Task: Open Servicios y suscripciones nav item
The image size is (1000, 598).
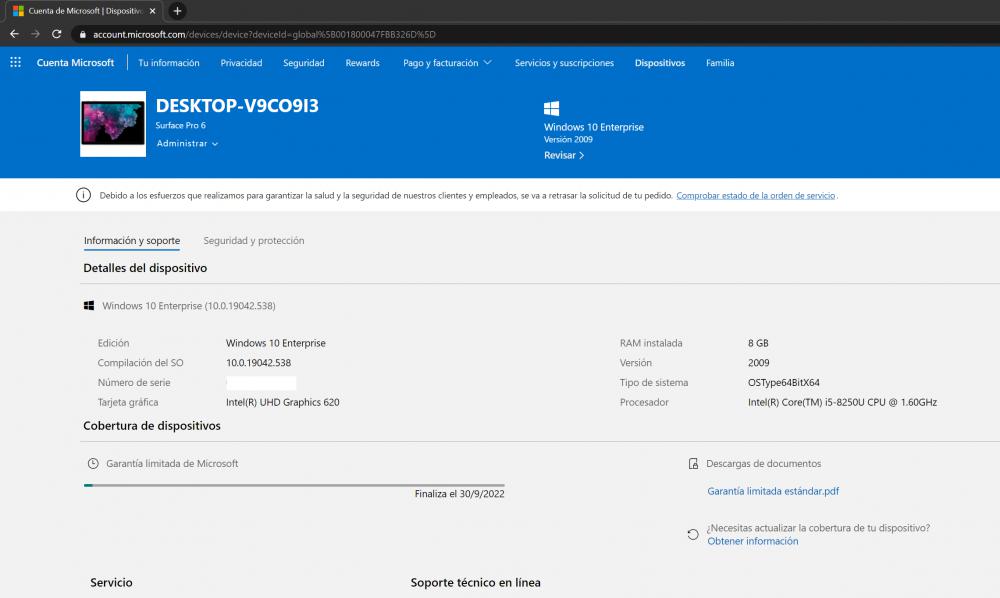Action: pyautogui.click(x=564, y=62)
